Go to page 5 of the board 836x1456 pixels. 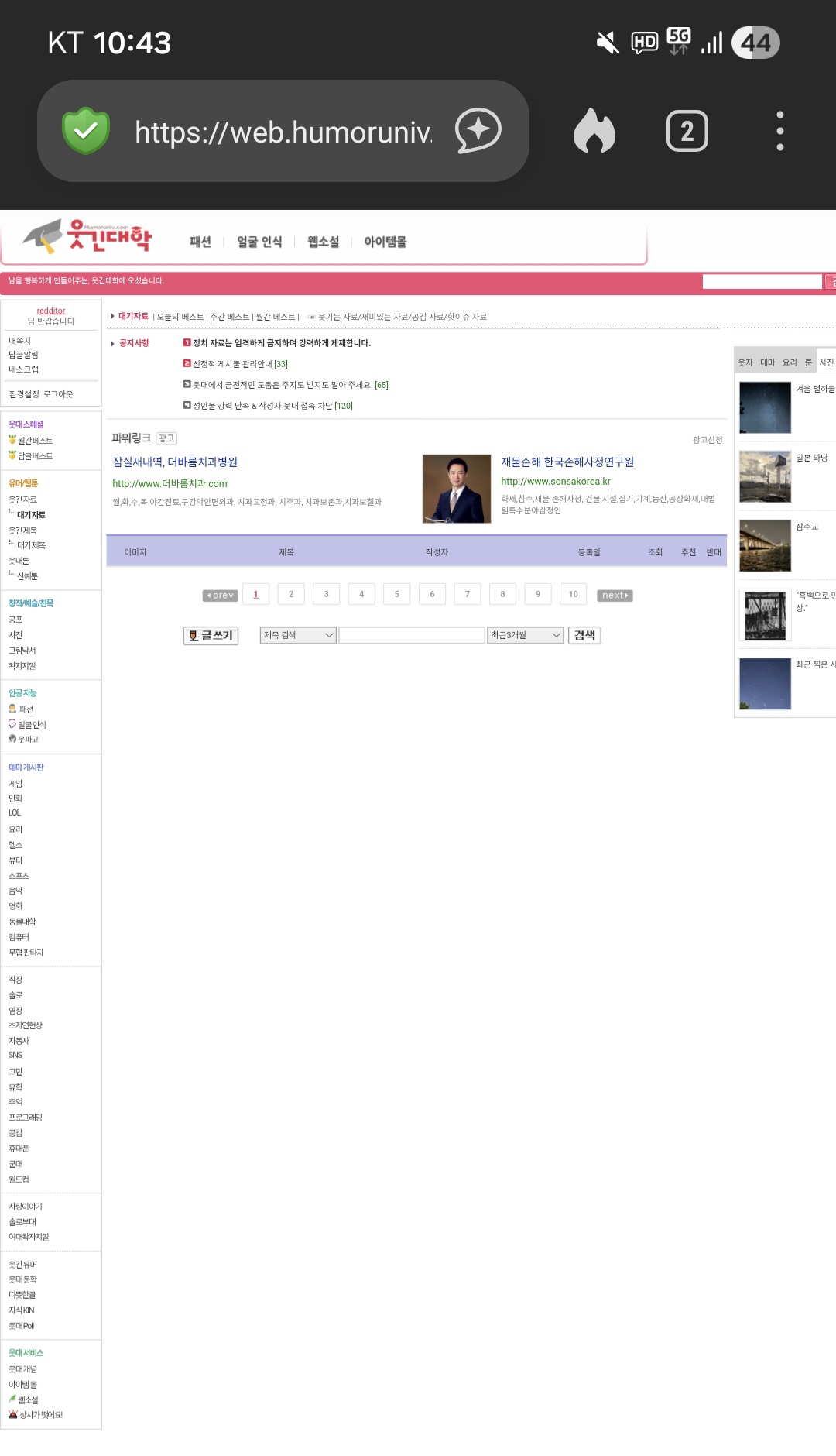(397, 594)
